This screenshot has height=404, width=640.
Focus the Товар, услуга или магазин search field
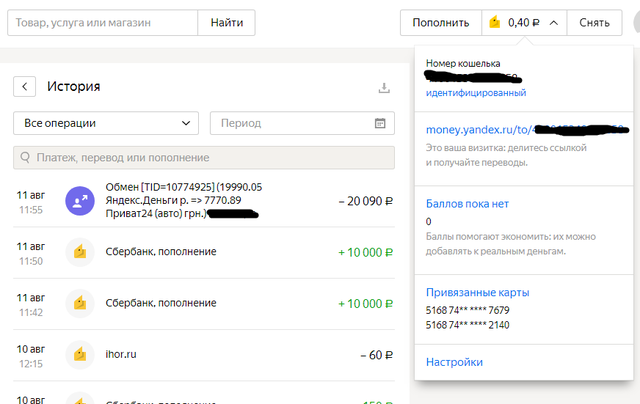102,23
